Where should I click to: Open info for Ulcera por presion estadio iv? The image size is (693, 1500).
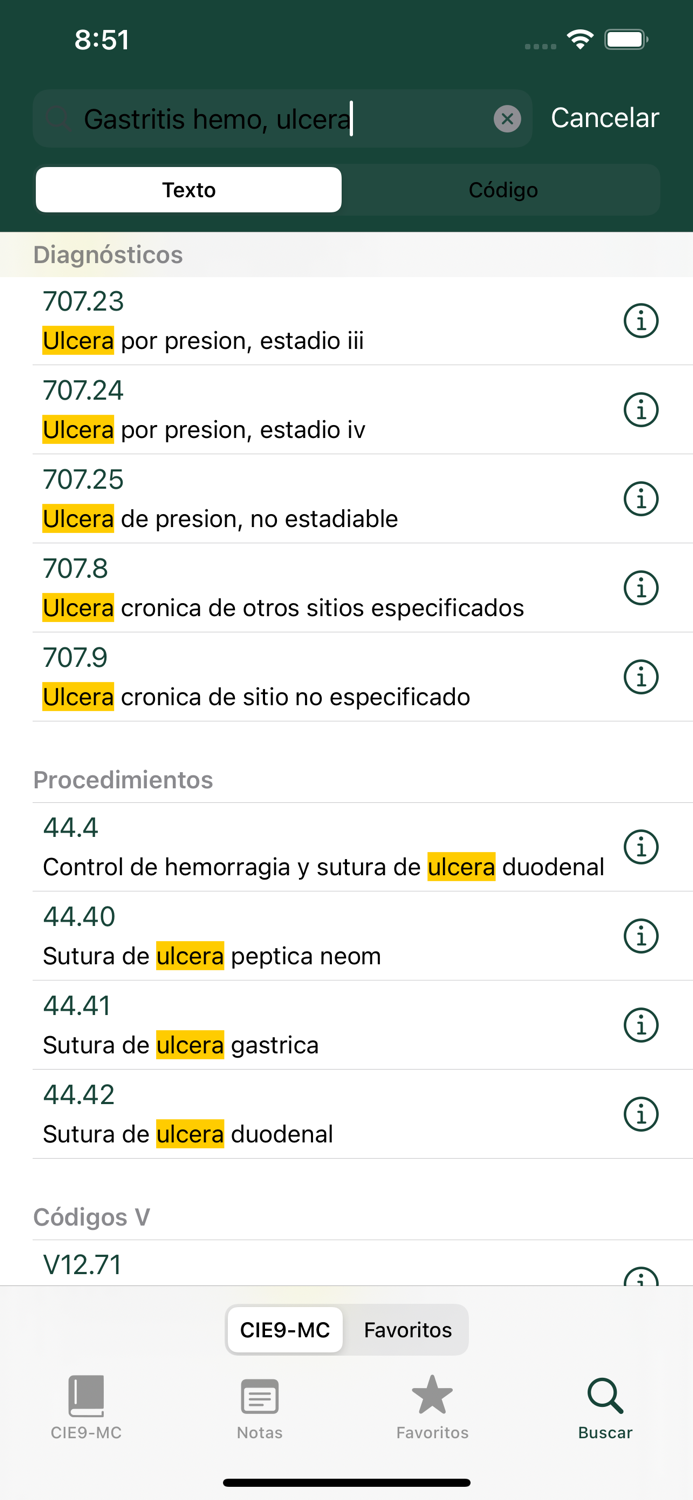(641, 410)
